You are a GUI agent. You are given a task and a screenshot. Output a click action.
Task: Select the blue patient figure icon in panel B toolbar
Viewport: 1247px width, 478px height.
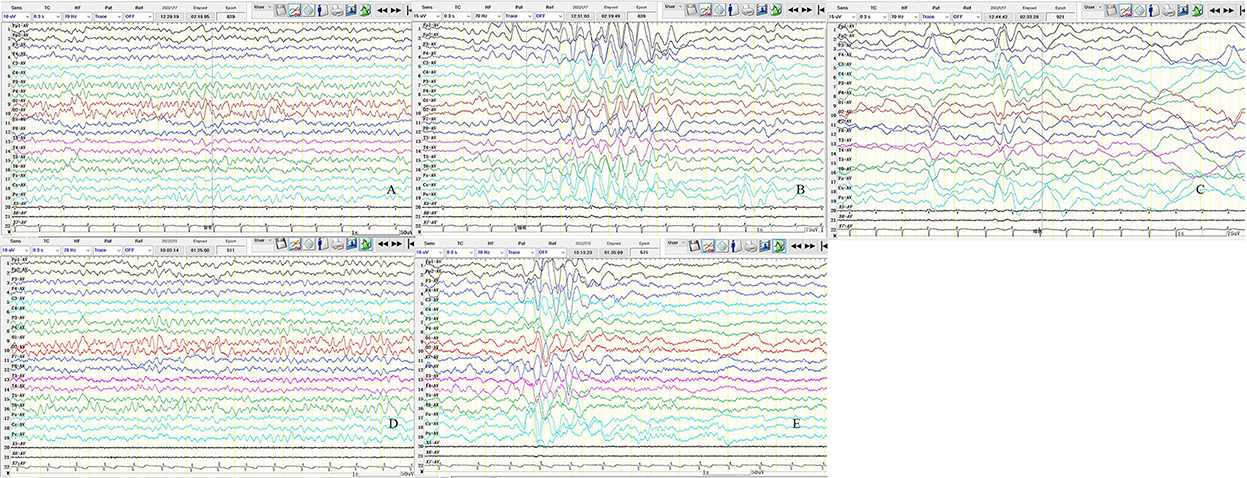pyautogui.click(x=732, y=8)
